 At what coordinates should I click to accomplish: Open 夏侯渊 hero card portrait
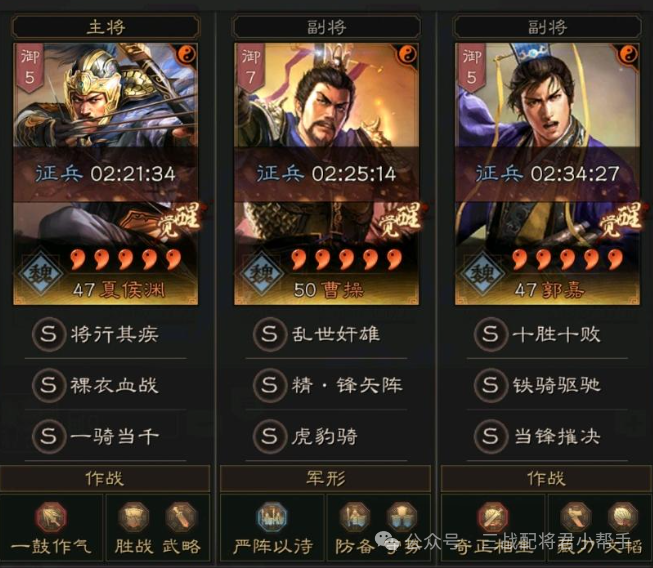106,174
